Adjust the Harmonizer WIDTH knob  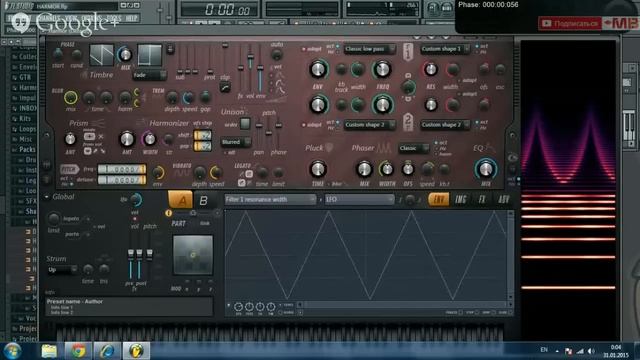click(150, 139)
